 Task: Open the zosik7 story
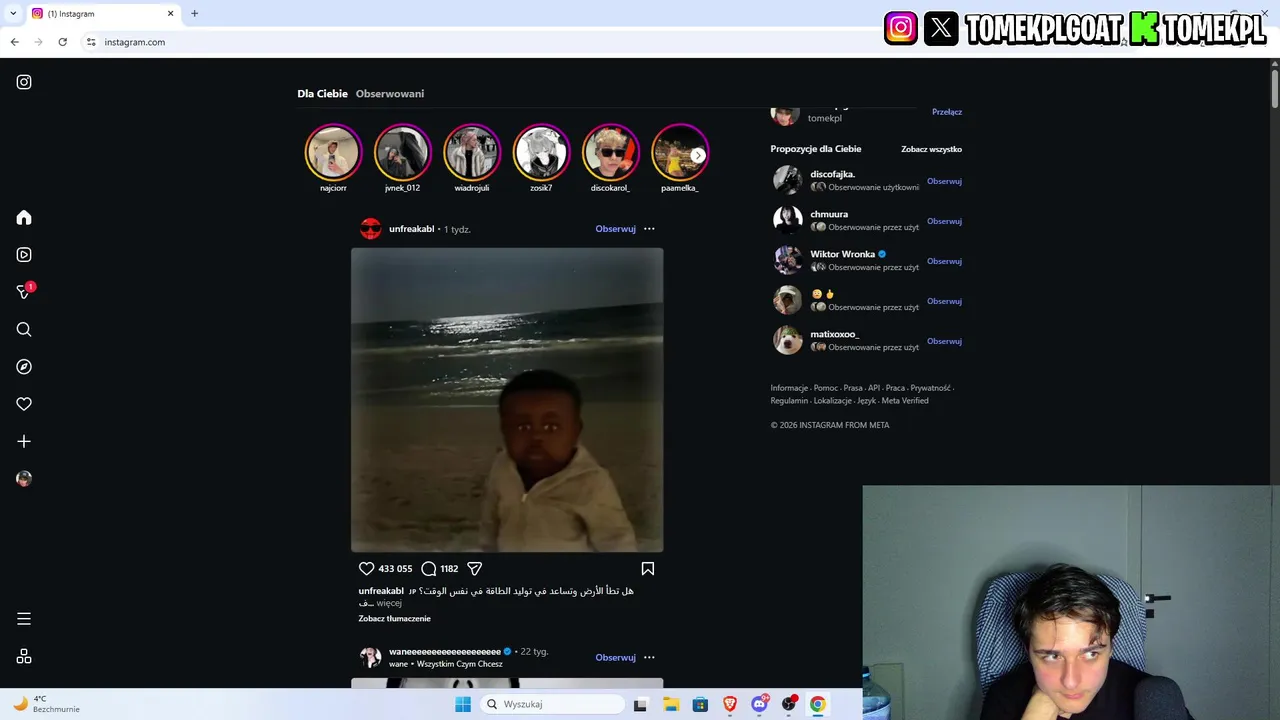pos(541,152)
